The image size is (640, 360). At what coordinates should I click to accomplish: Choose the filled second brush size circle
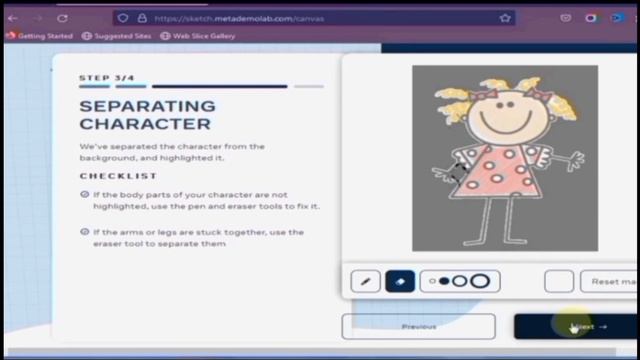tap(444, 281)
